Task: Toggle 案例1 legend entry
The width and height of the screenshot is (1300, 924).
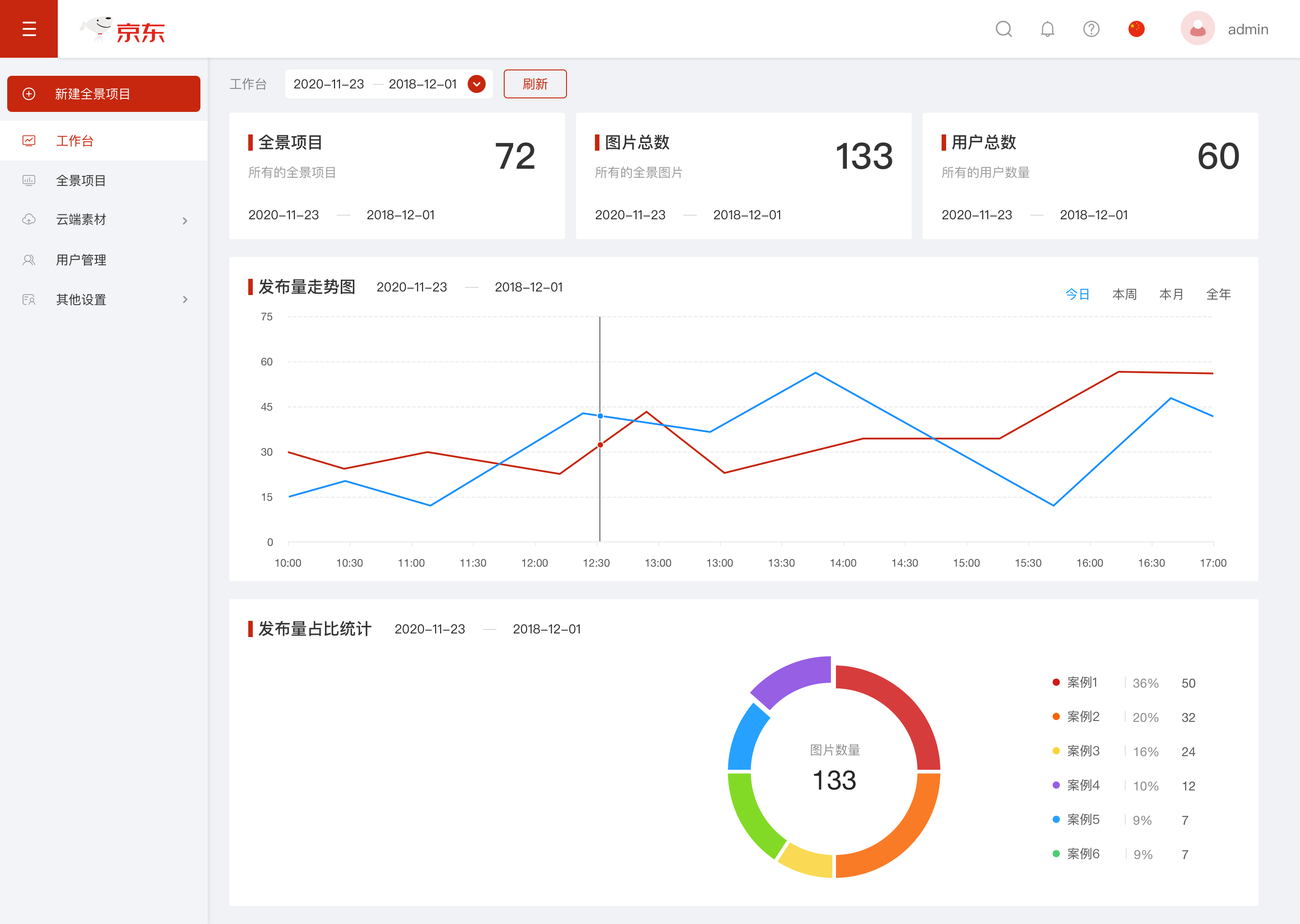Action: pos(1076,682)
